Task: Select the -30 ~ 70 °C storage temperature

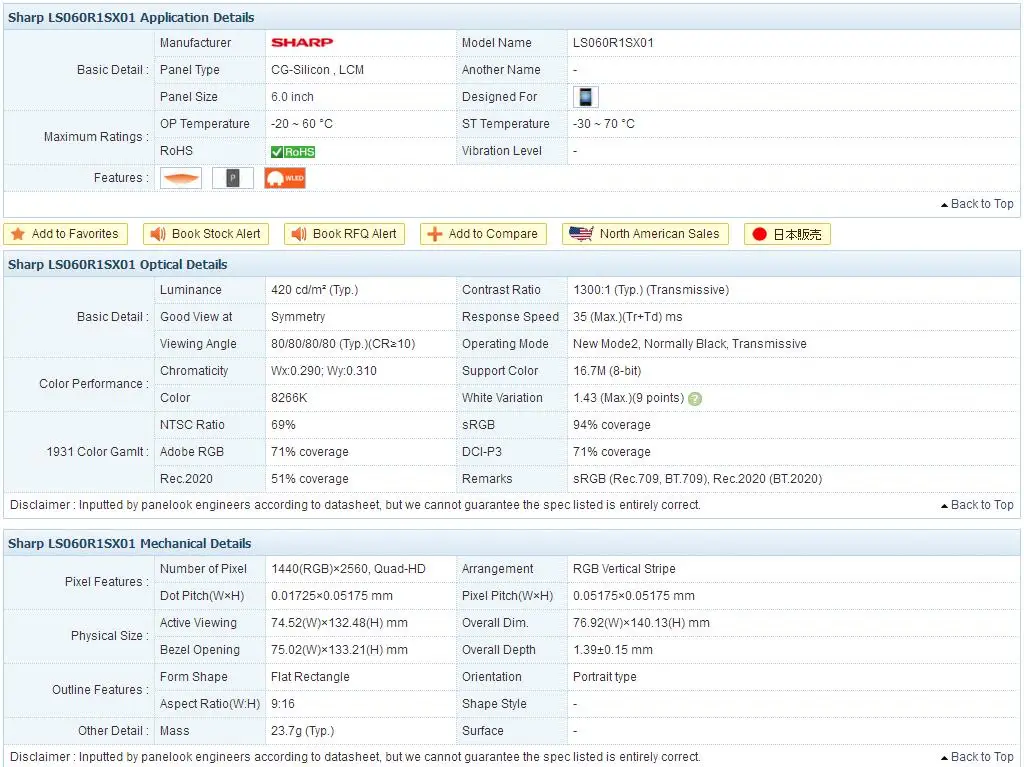Action: (603, 123)
